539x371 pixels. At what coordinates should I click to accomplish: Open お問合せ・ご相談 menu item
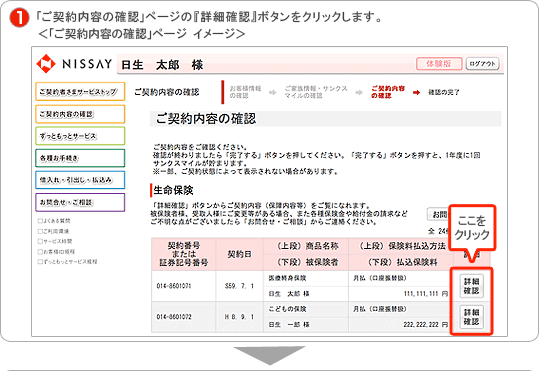pos(80,202)
